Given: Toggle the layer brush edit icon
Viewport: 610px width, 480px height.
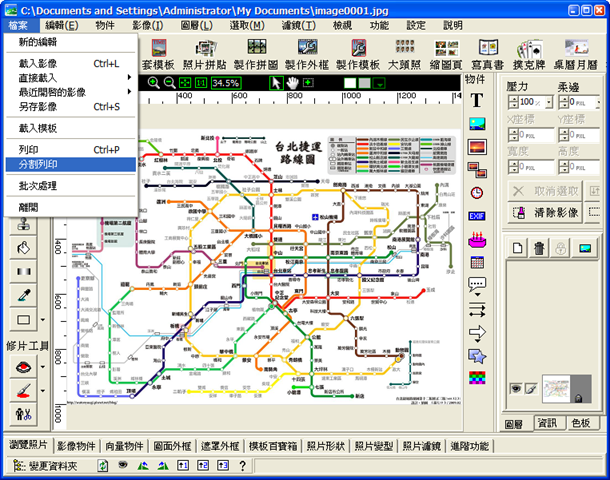Looking at the screenshot, I should click(x=531, y=388).
